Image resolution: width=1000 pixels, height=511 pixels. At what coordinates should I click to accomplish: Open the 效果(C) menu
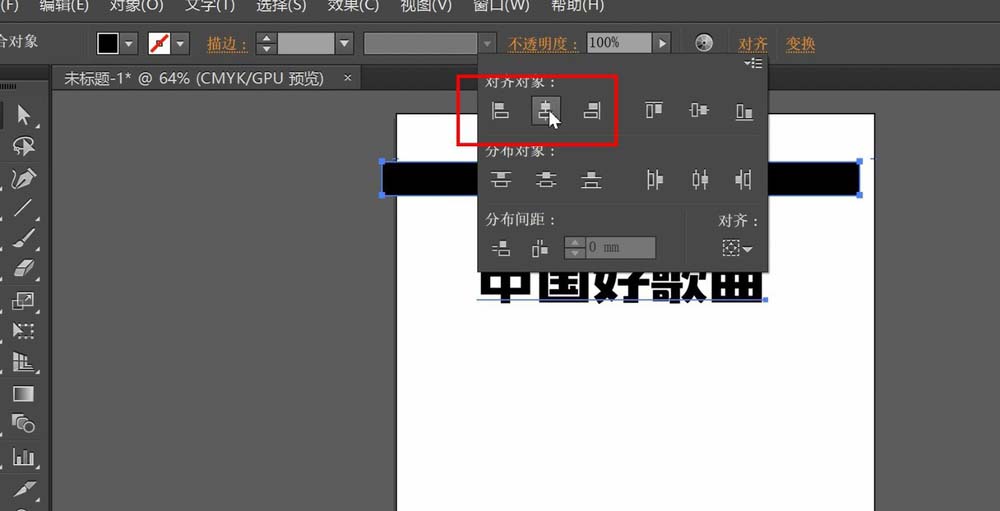pos(353,6)
